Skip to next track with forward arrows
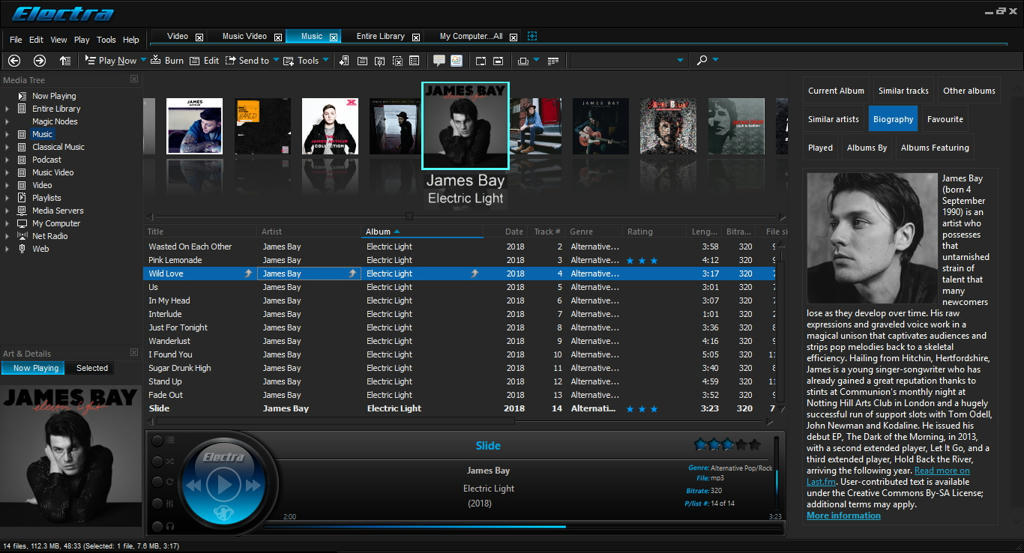Screen dimensions: 1024x553 253,485
